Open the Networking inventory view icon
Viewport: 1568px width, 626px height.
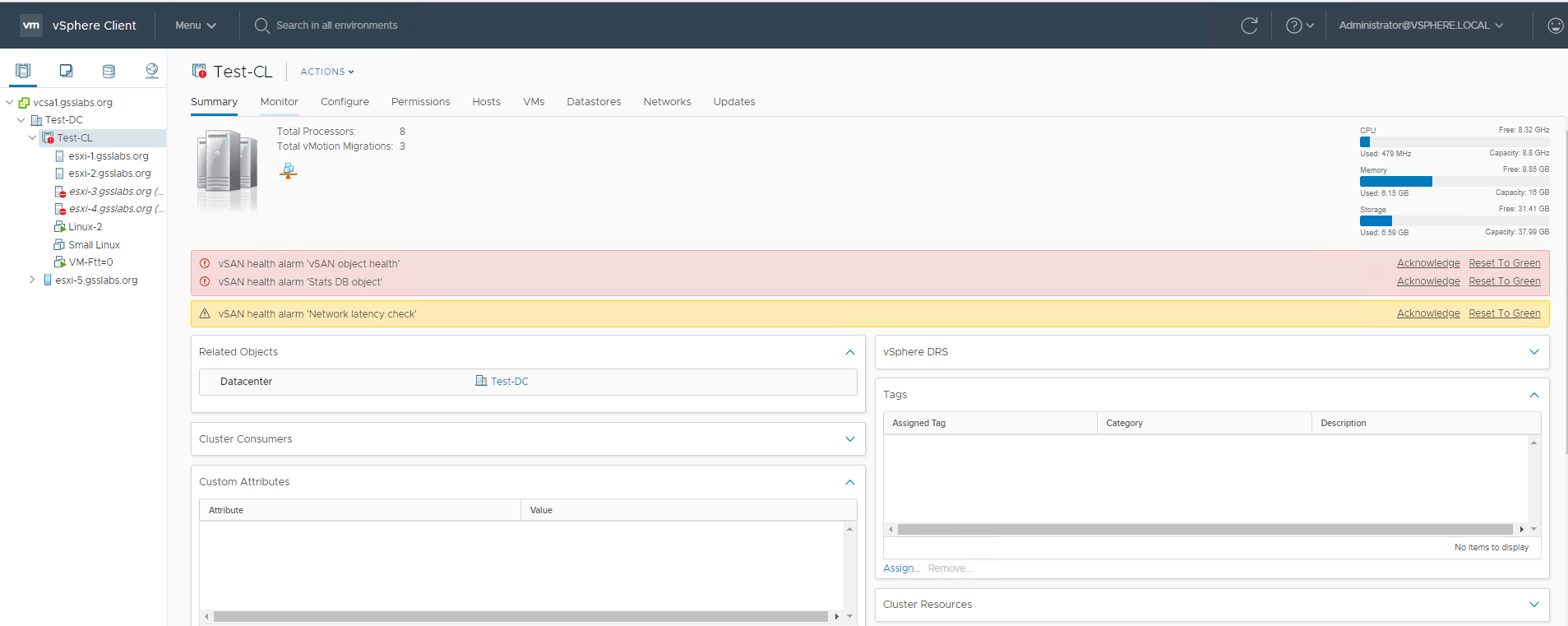pyautogui.click(x=151, y=71)
